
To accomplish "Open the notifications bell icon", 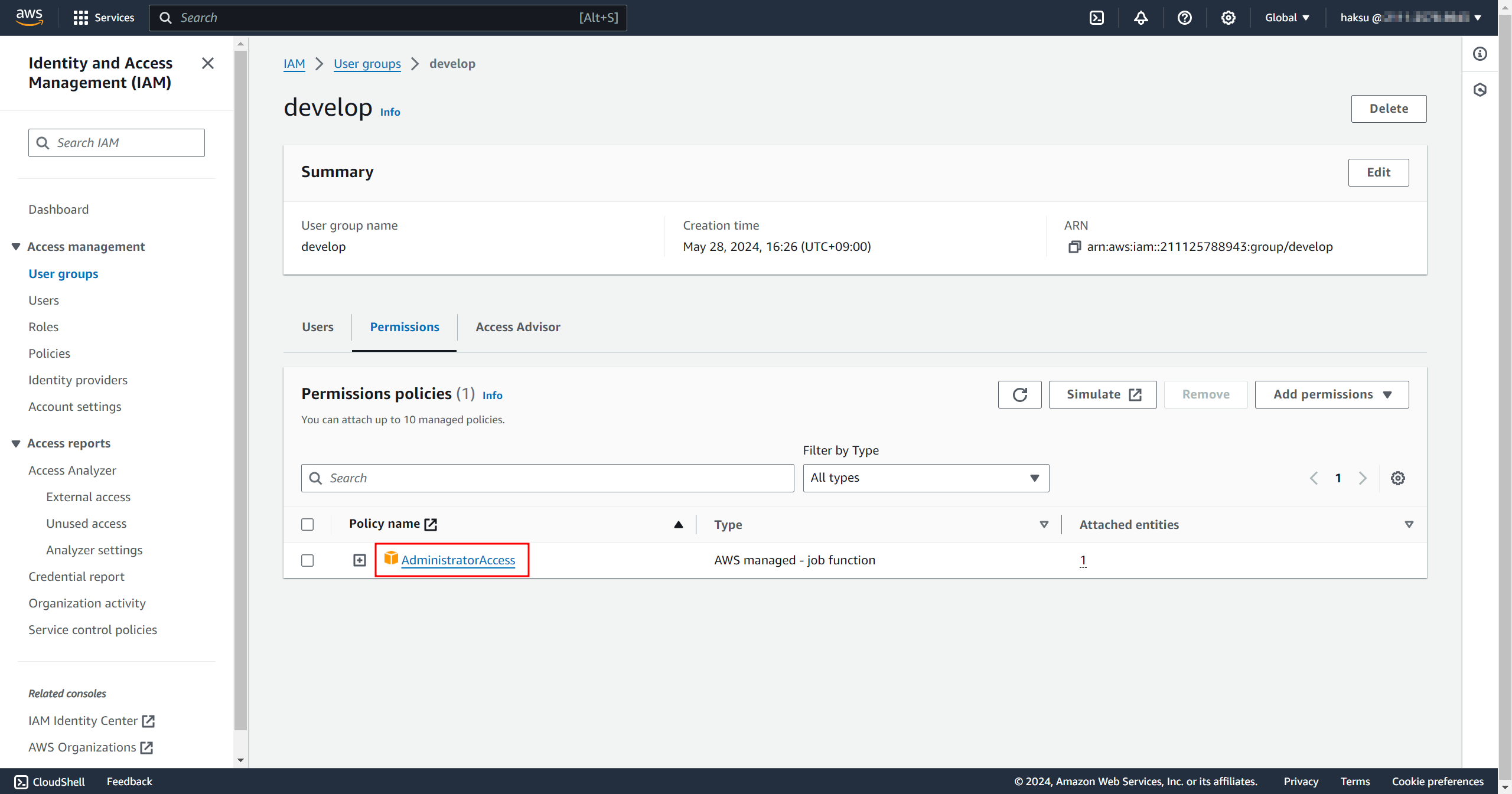I will (1140, 18).
